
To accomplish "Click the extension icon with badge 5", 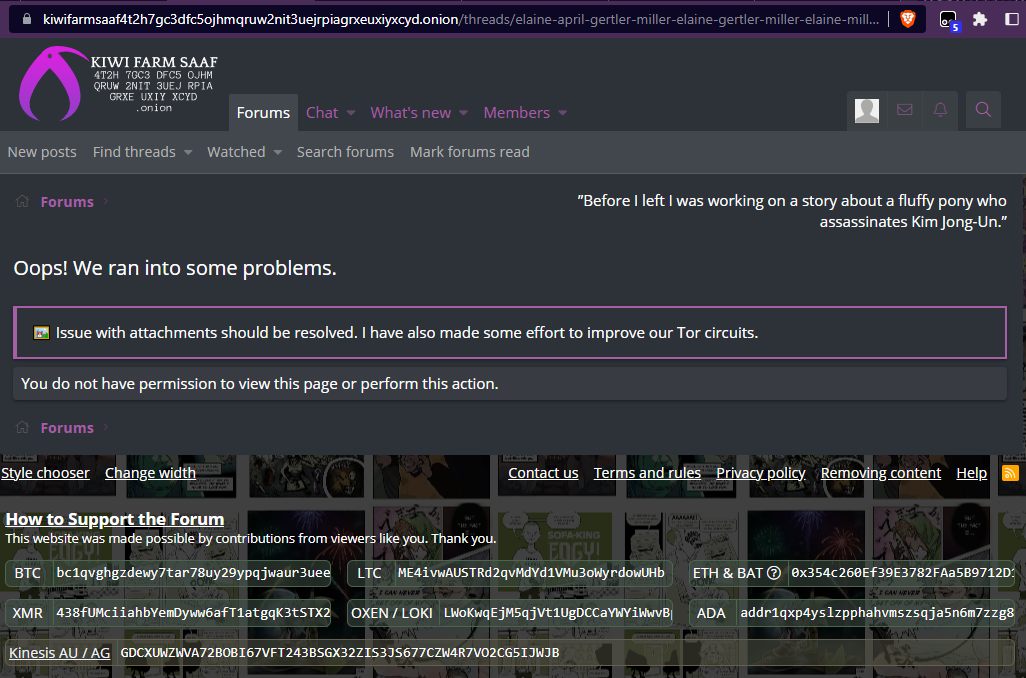I will click(948, 20).
